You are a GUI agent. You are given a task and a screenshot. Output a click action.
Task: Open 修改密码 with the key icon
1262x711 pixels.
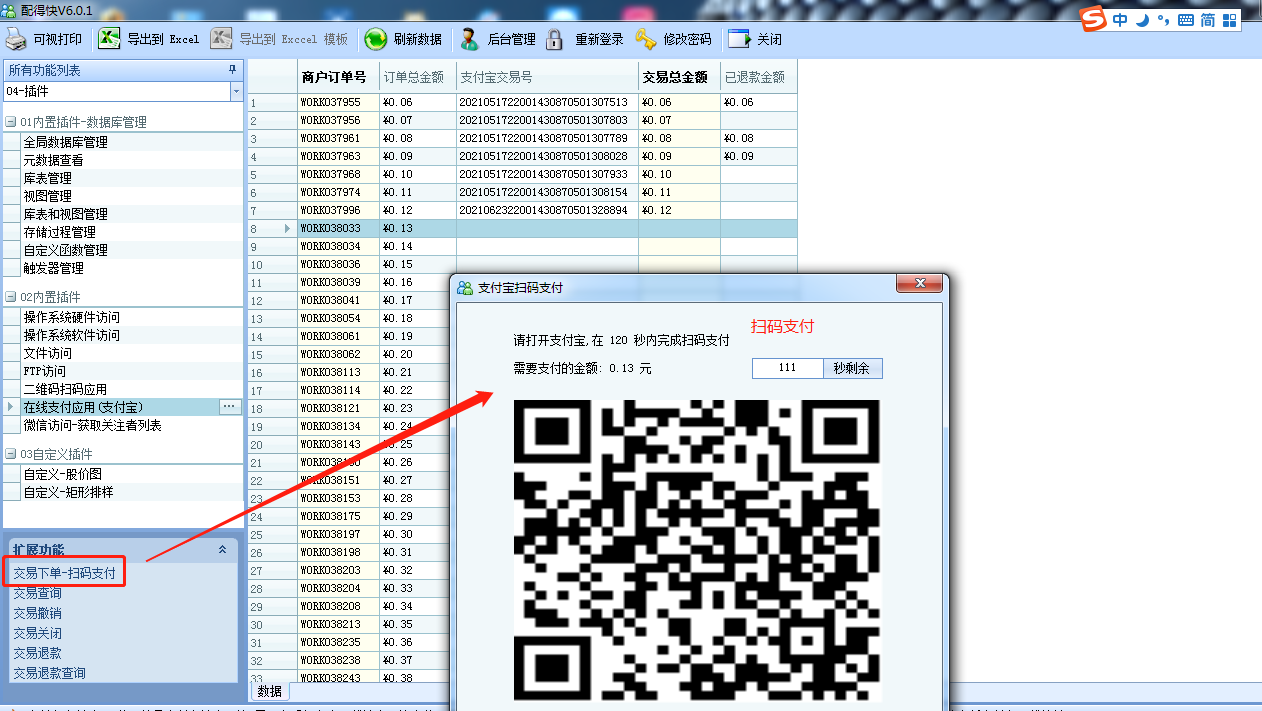[673, 40]
